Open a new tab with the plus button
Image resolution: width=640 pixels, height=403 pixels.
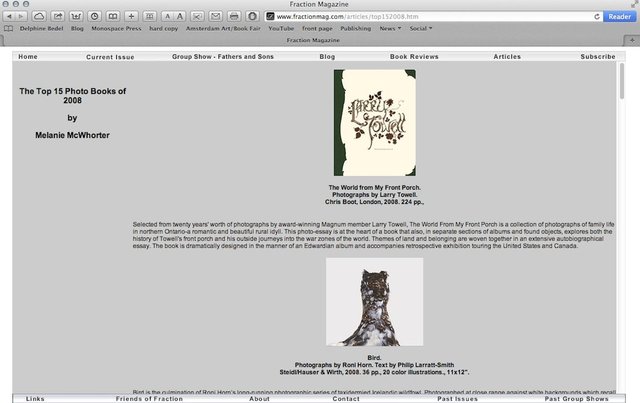coord(632,40)
